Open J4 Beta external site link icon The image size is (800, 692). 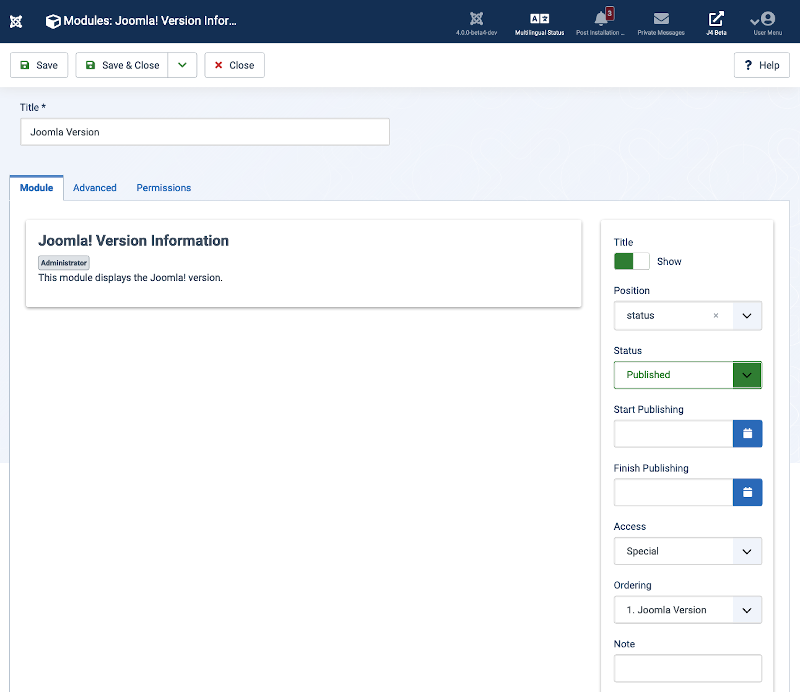(x=716, y=23)
